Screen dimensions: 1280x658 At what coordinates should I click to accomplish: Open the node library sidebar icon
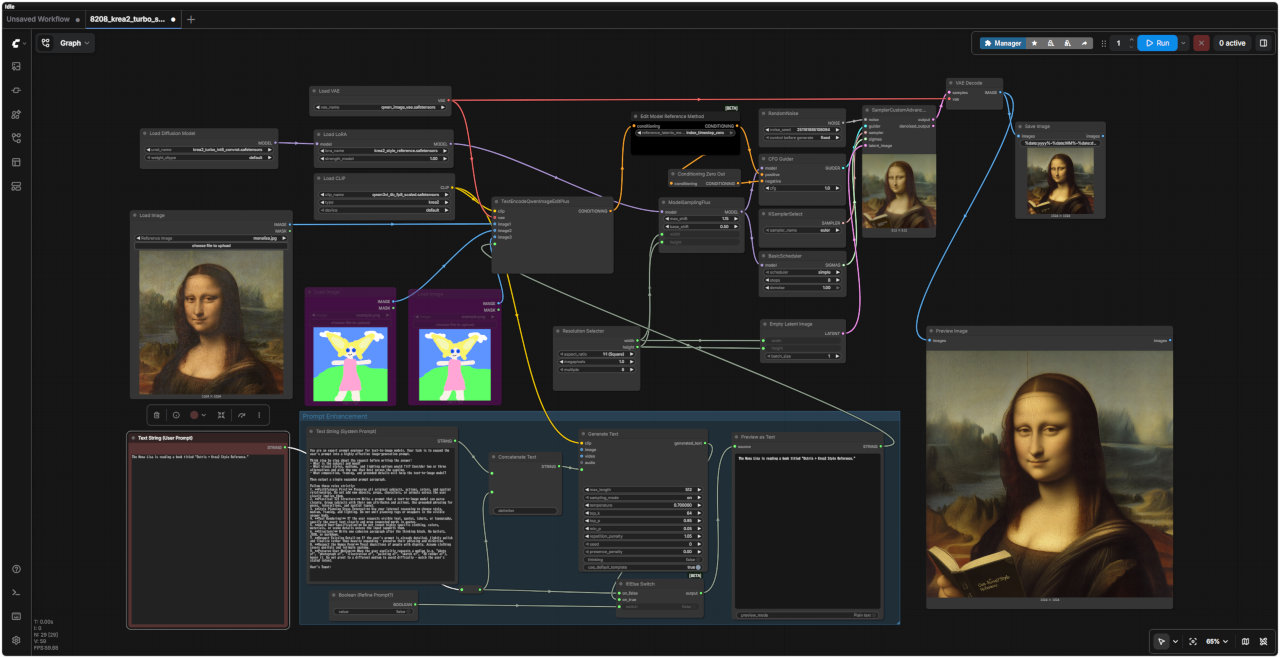pyautogui.click(x=16, y=90)
